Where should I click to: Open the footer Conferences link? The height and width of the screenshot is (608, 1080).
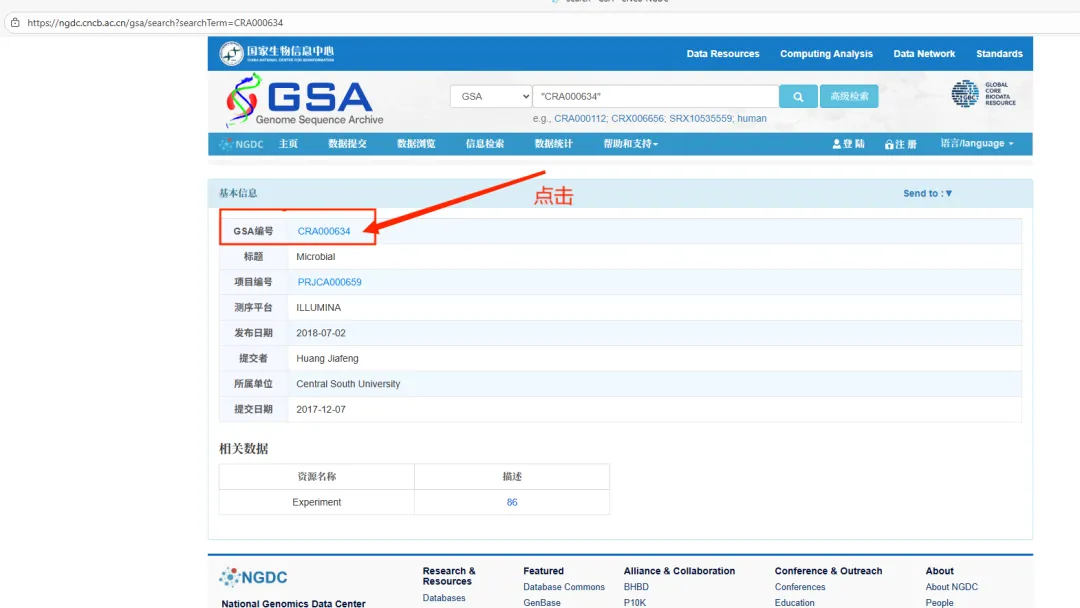[800, 587]
